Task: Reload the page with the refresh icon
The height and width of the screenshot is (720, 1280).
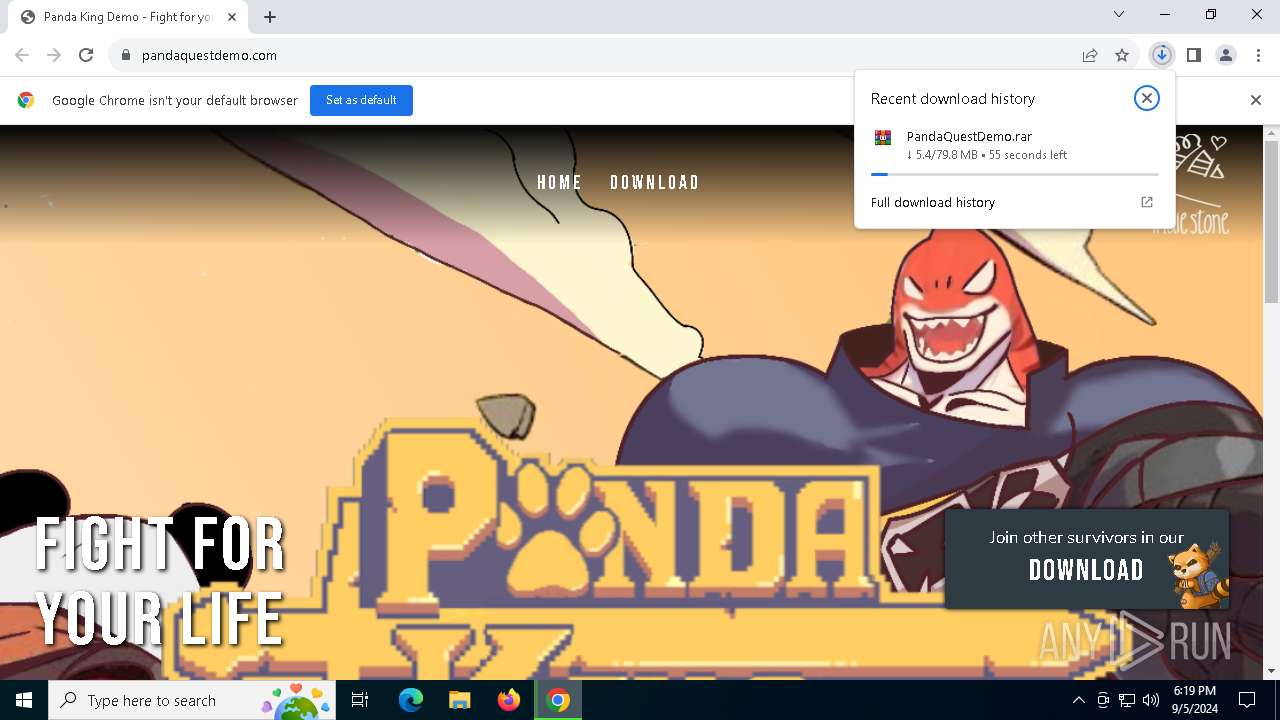Action: pos(86,55)
